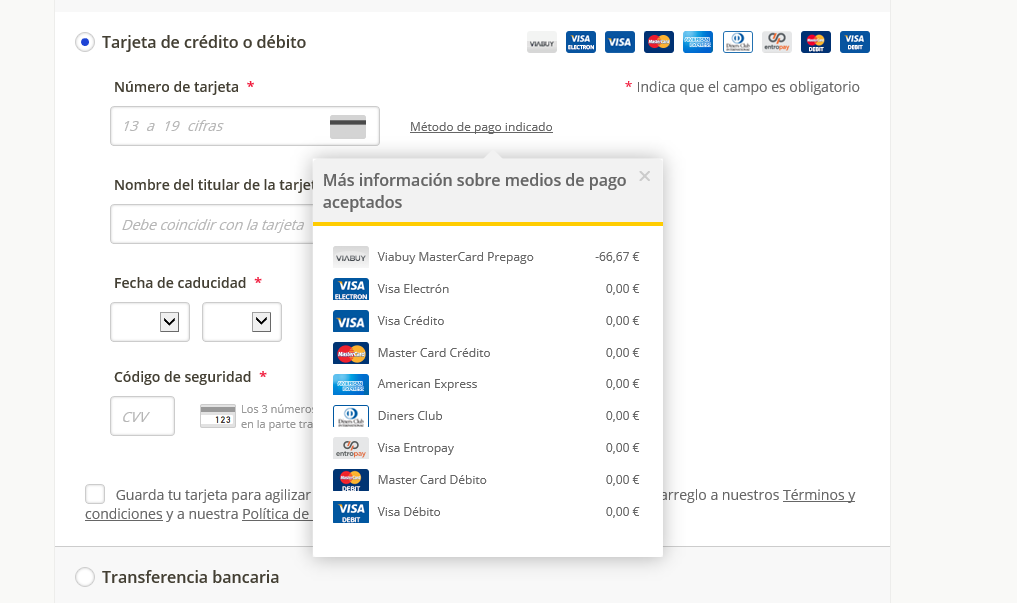1017x603 pixels.
Task: Click the Visa Entropay label
Action: click(x=416, y=448)
